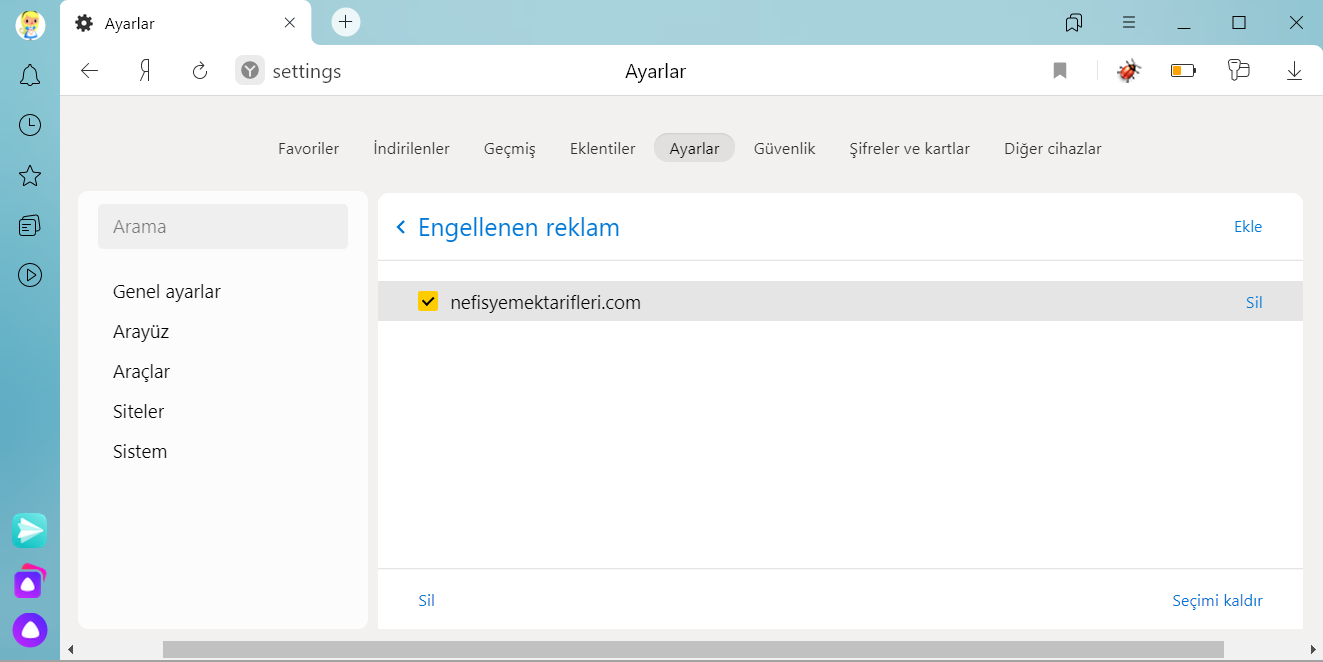Click Sil in nefisyemektarifleri.com row
Image resolution: width=1323 pixels, height=662 pixels.
1254,302
